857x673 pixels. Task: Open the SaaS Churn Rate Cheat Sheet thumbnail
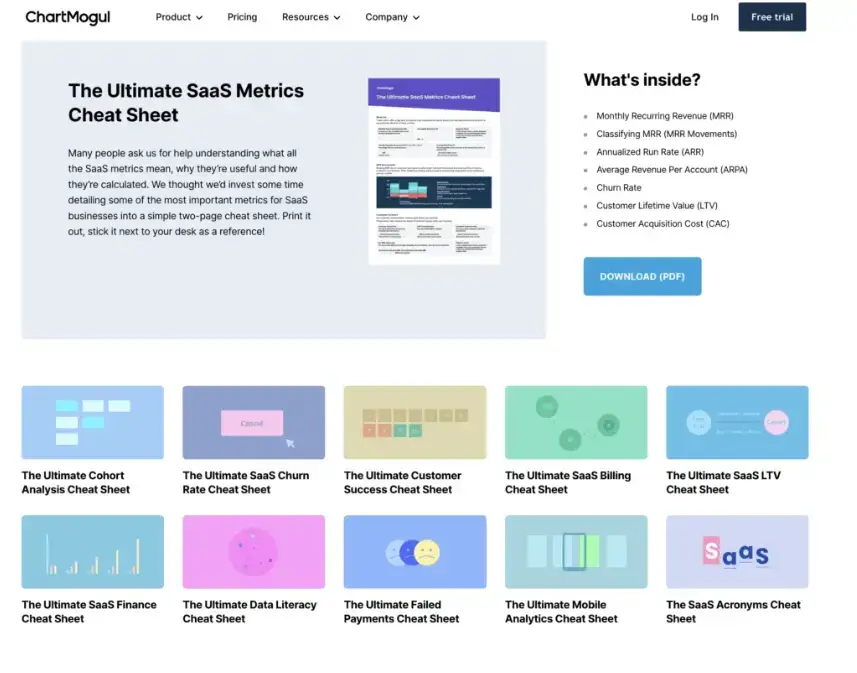(x=253, y=421)
